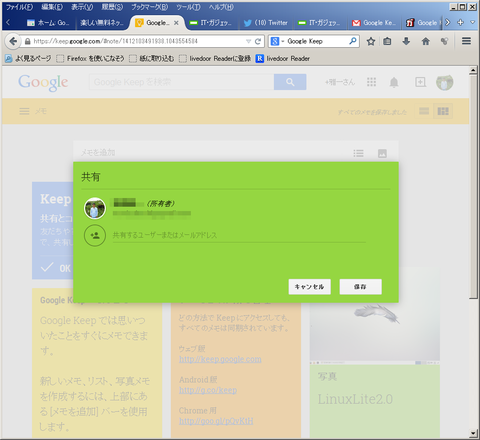480x440 pixels.
Task: Switch to the (10) Twitter tab
Action: pos(266,23)
